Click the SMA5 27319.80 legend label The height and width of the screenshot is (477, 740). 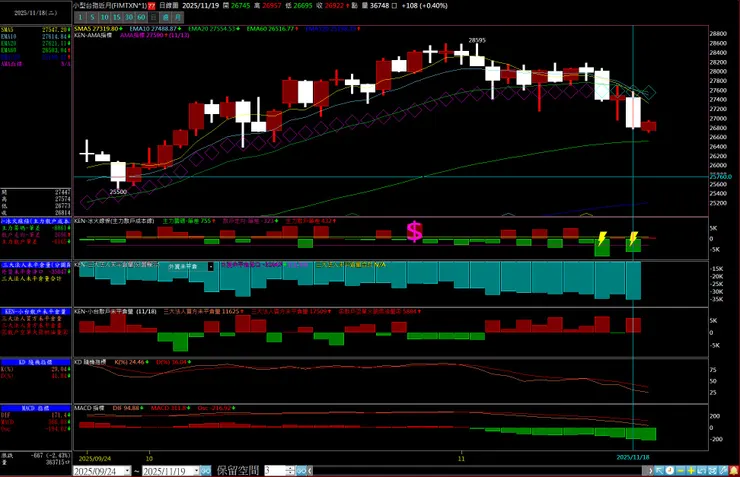[x=97, y=29]
